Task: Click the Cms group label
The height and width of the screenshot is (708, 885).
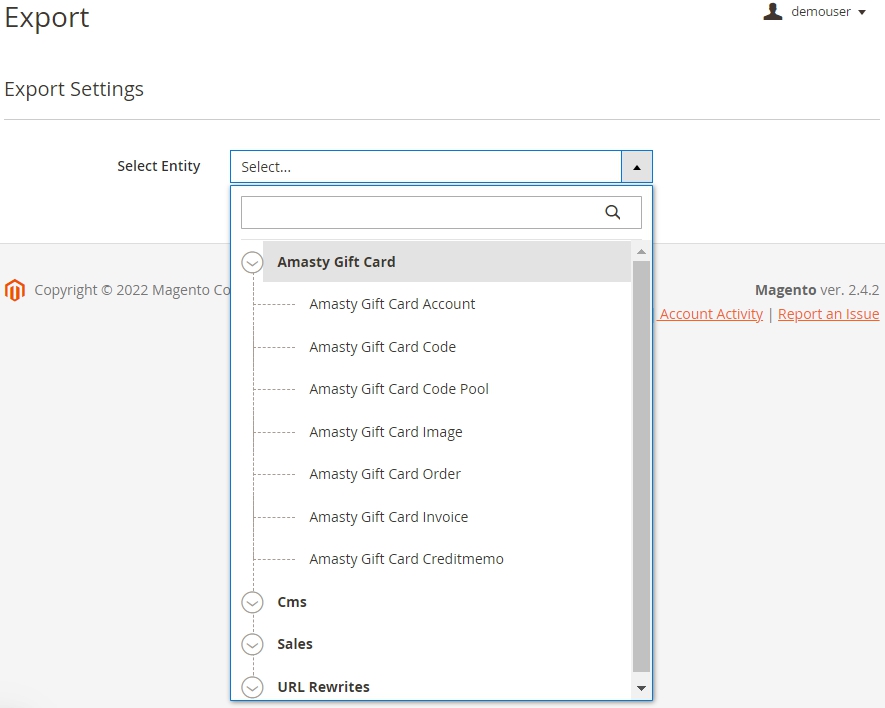Action: (292, 602)
